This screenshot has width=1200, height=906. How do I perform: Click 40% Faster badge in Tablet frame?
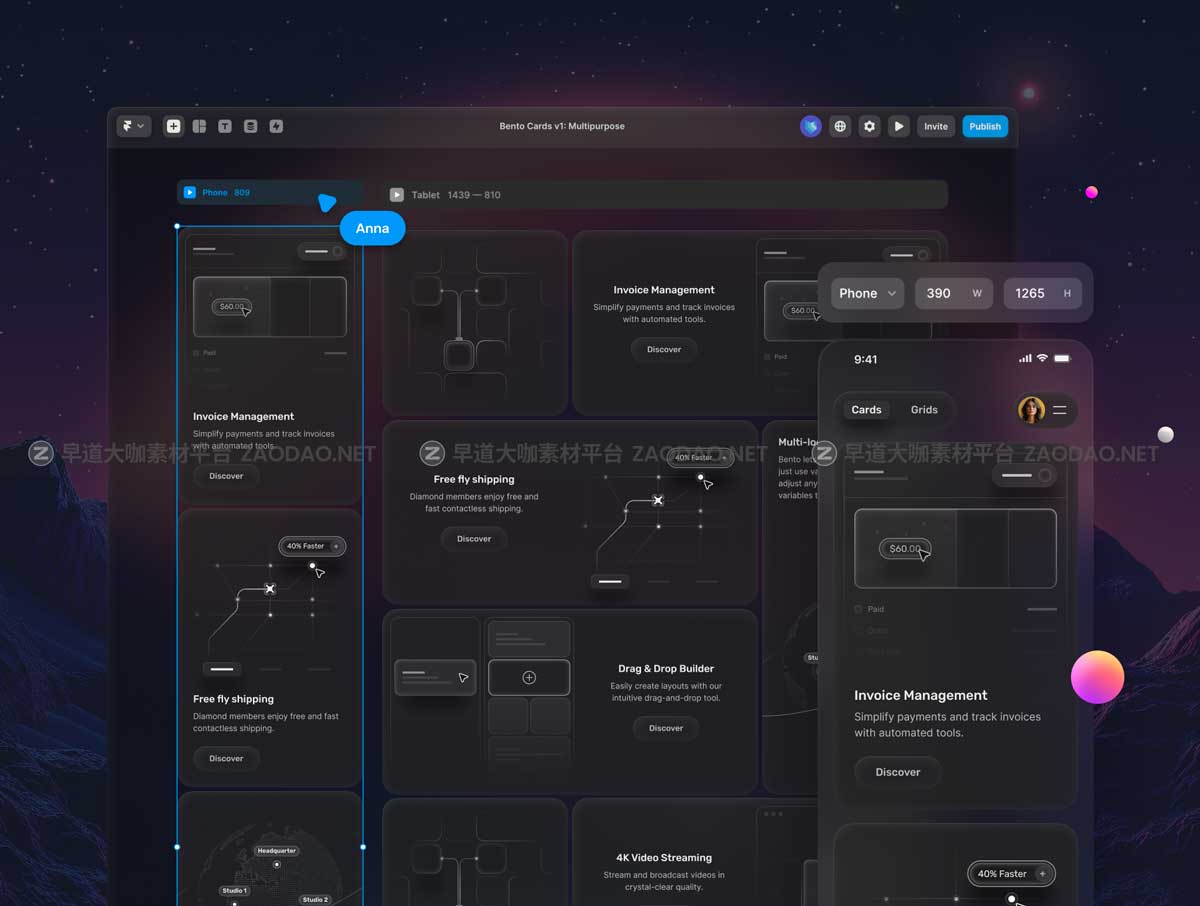pos(700,457)
